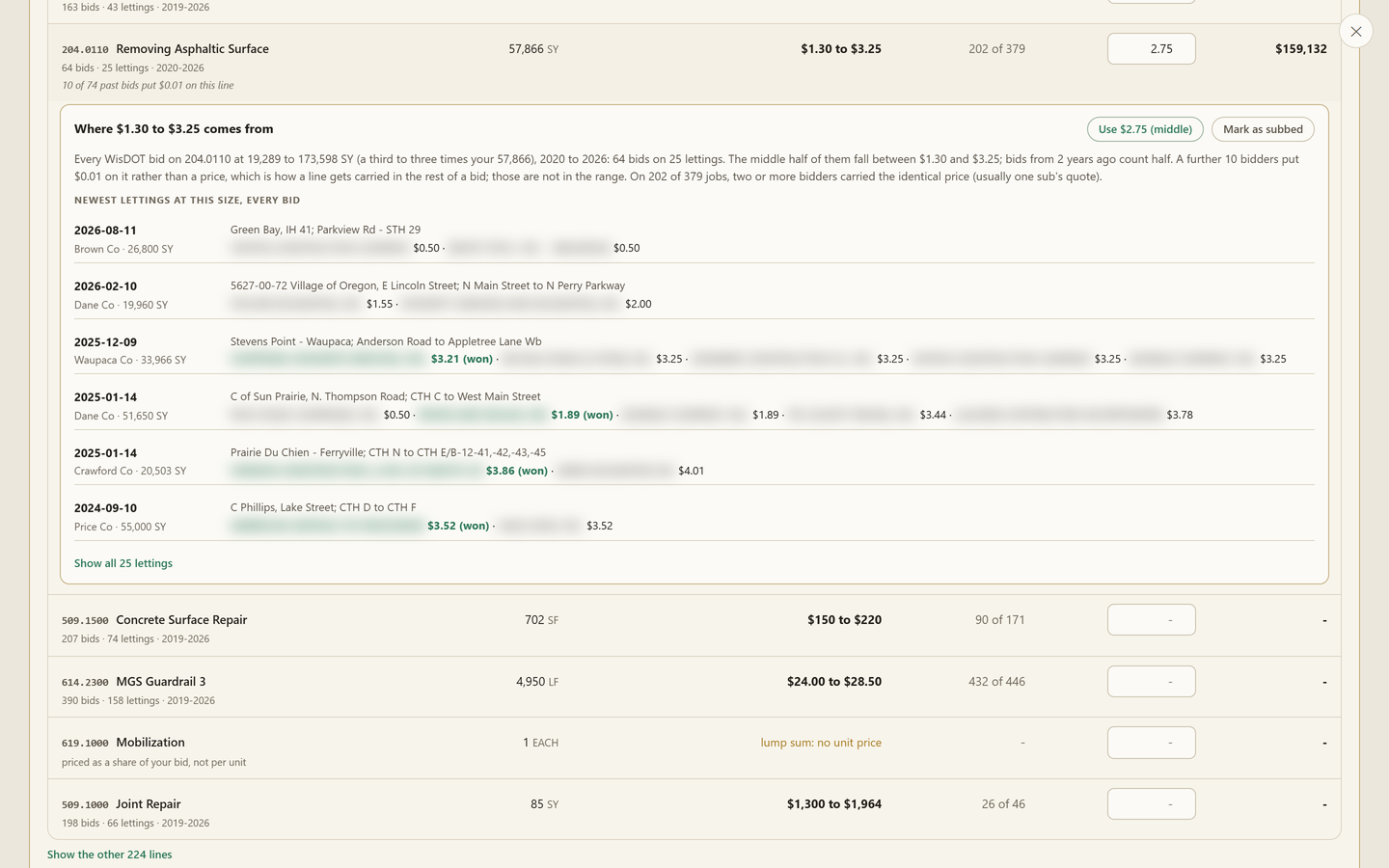Click the 'Where $1.30 to $3.25 comes from' heading

[174, 129]
